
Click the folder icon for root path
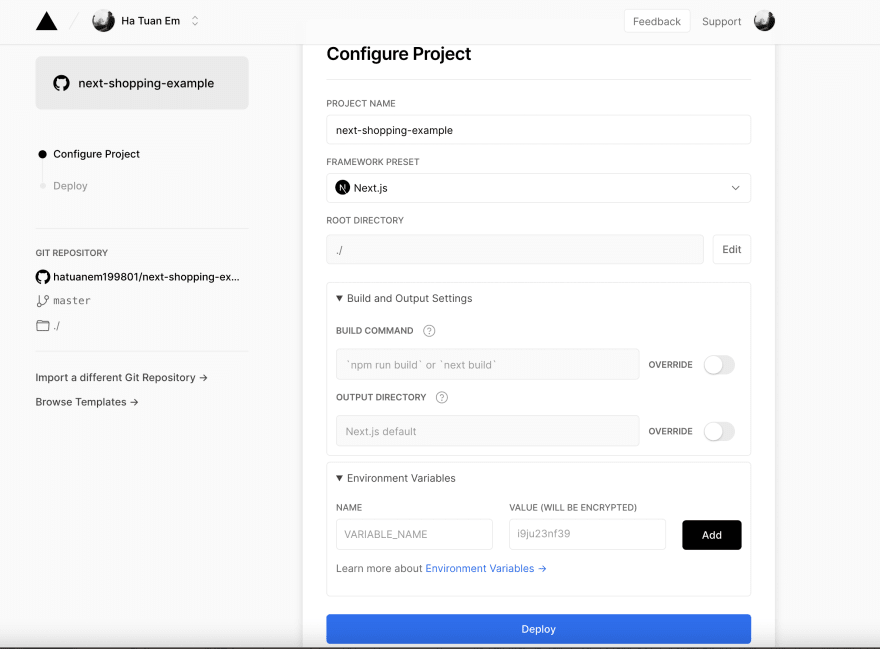(x=43, y=326)
